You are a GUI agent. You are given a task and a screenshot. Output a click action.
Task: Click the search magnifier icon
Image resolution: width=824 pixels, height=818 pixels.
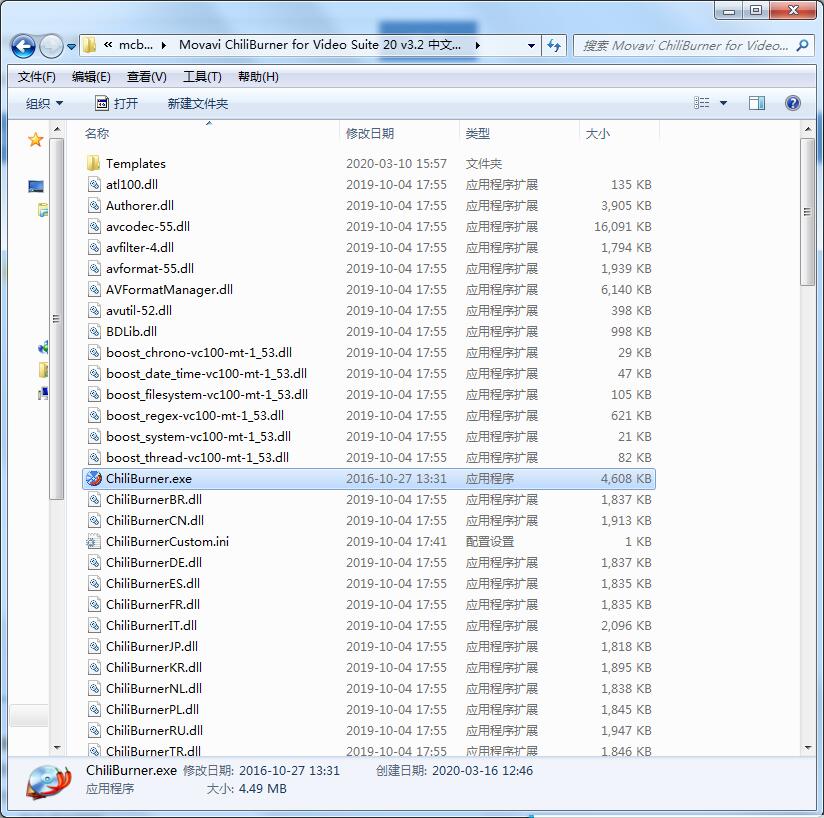coord(803,45)
